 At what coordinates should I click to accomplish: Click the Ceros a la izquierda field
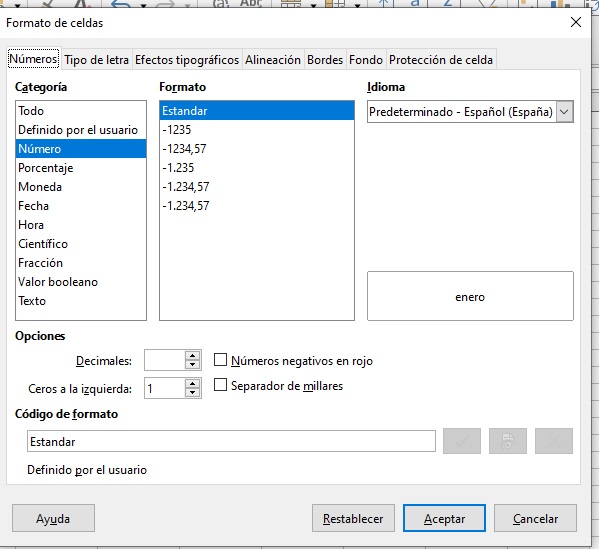[x=165, y=388]
